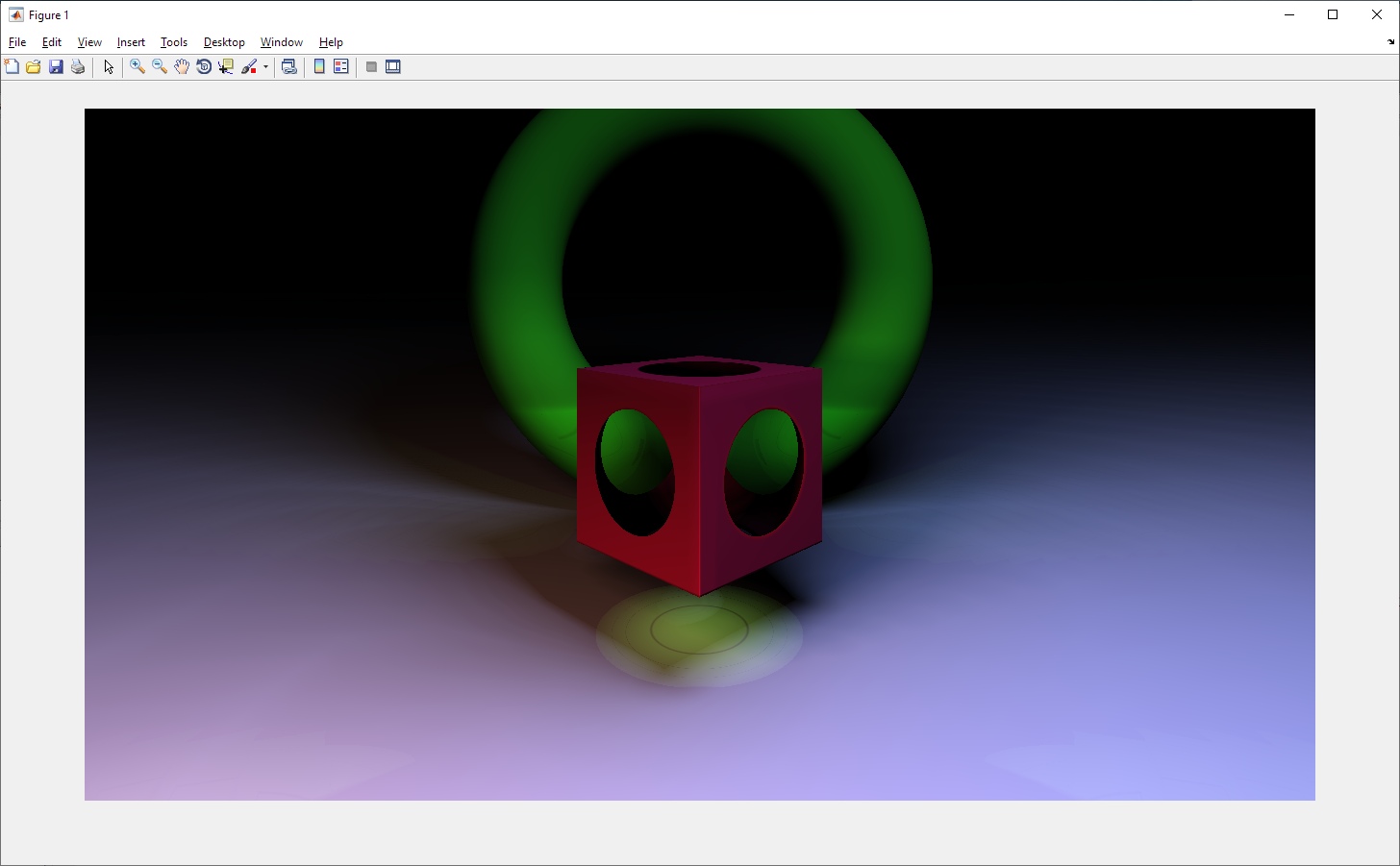The width and height of the screenshot is (1400, 866).
Task: Select the Pan tool
Action: (x=182, y=66)
